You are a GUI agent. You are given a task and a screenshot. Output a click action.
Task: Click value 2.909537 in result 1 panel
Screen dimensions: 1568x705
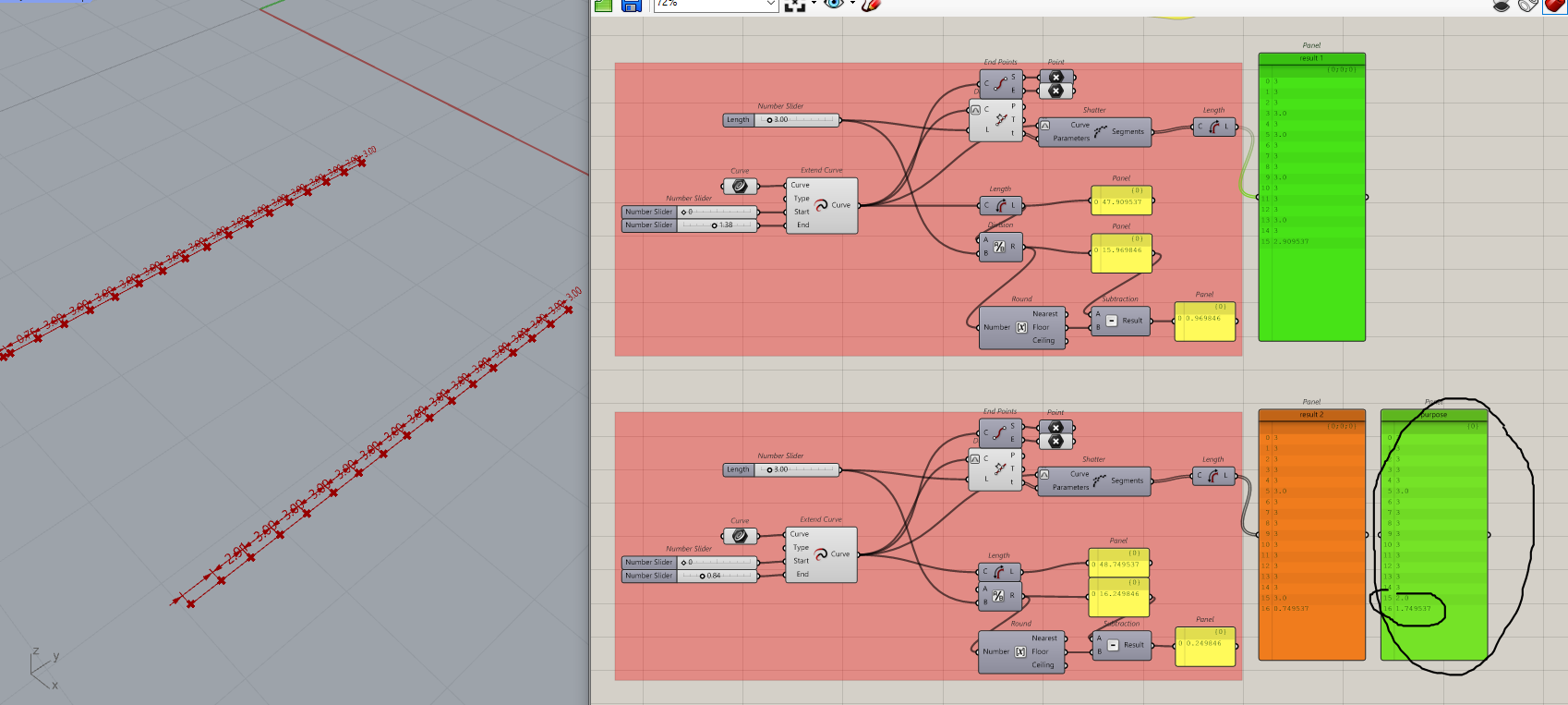click(1291, 242)
